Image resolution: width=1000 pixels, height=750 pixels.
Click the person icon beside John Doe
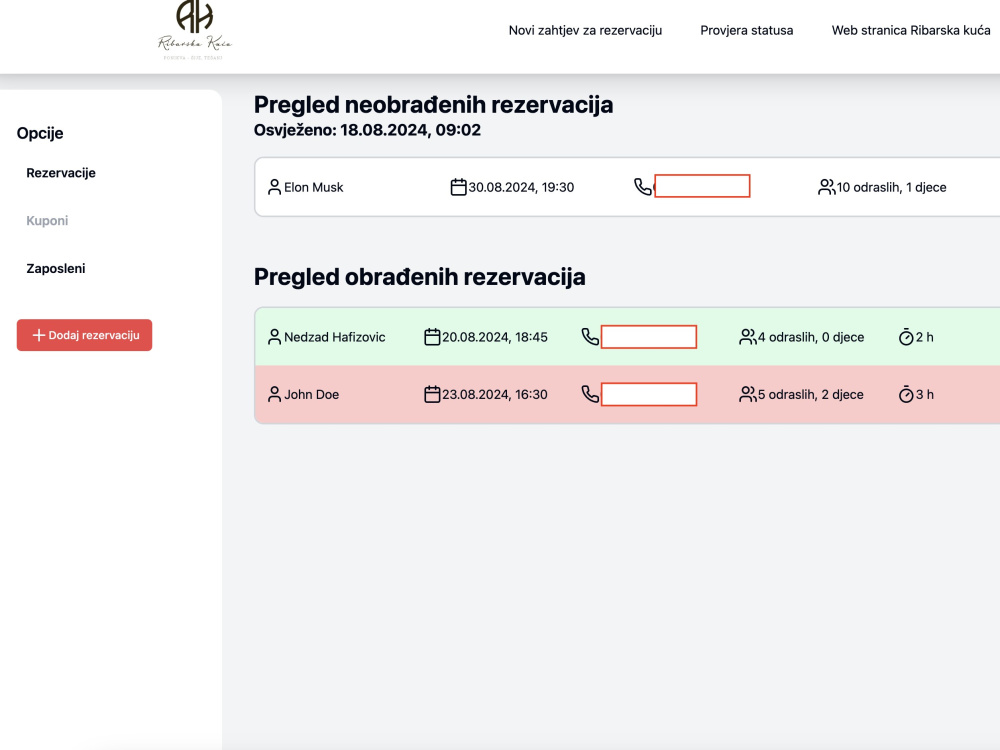[x=274, y=394]
